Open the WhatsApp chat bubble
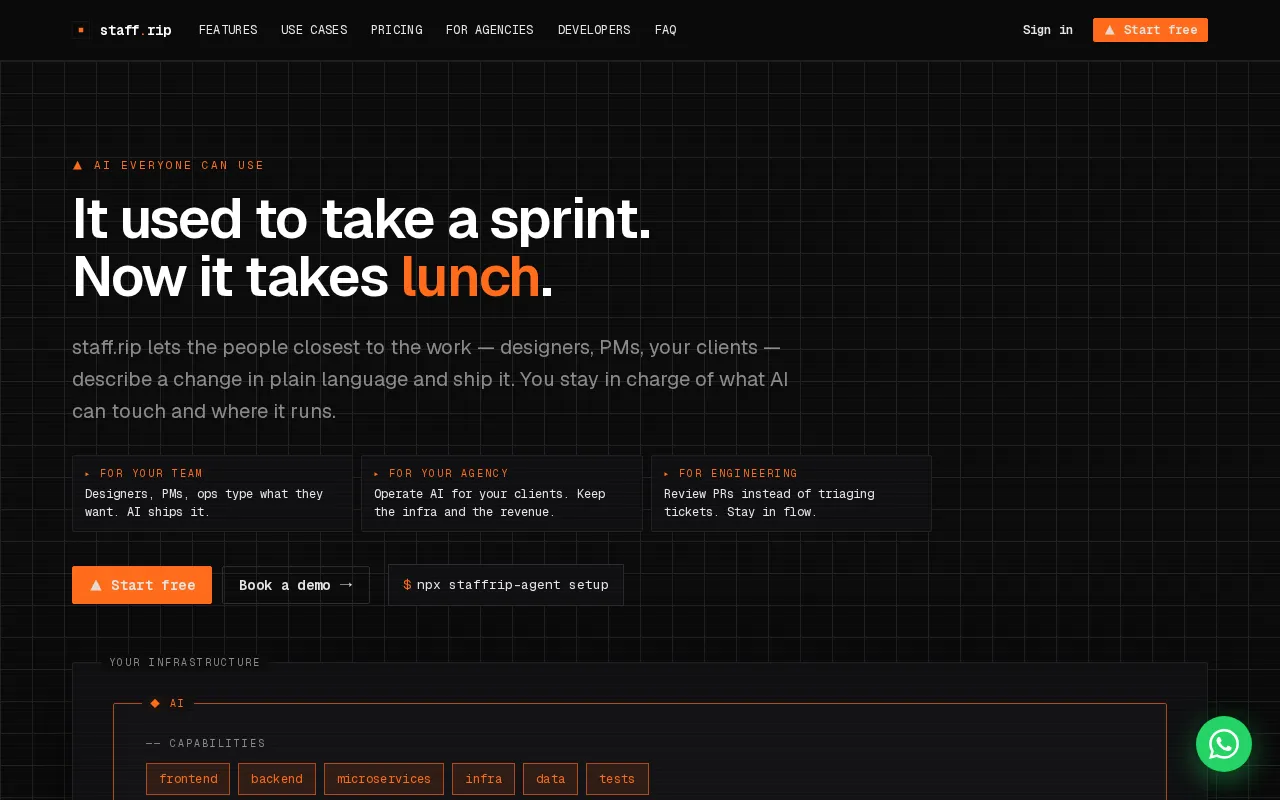Image resolution: width=1280 pixels, height=800 pixels. tap(1224, 744)
